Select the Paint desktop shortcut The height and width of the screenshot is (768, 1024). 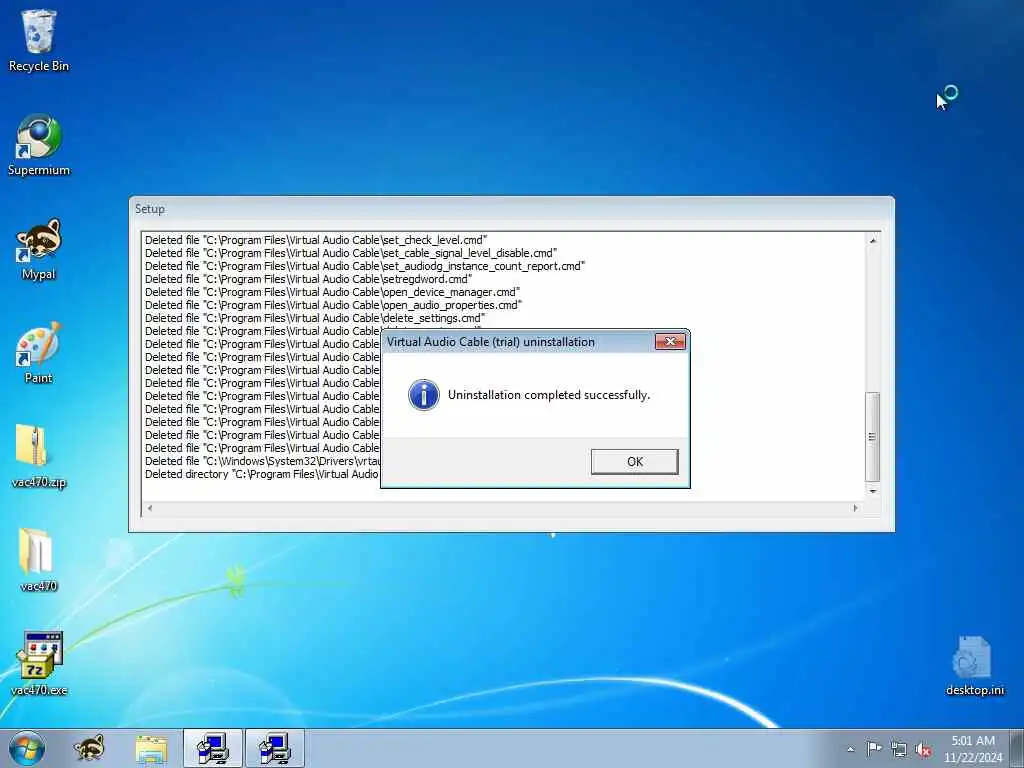[39, 353]
